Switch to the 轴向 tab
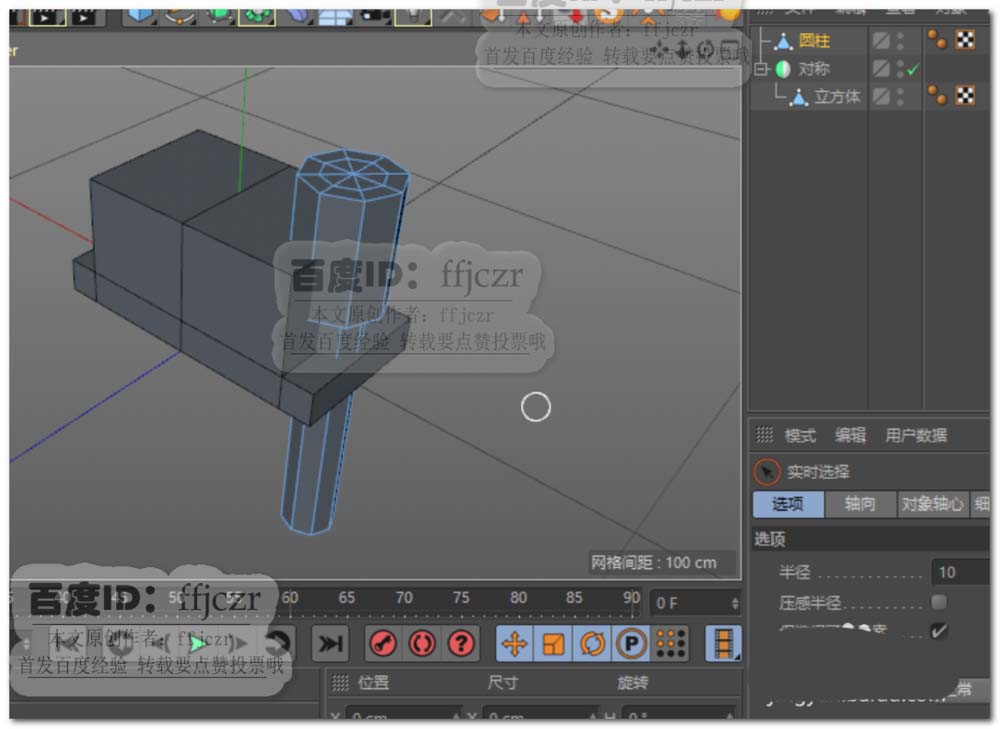 click(x=860, y=504)
